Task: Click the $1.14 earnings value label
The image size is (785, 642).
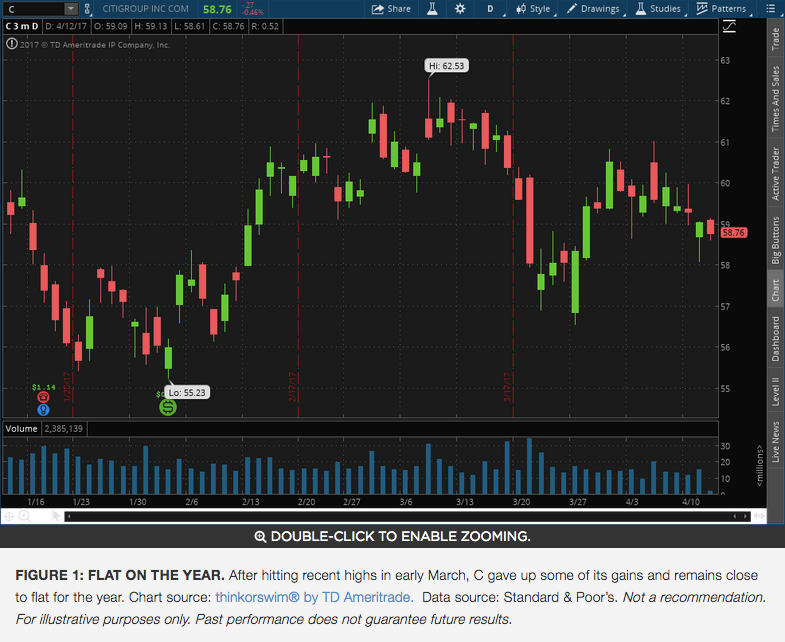Action: click(x=44, y=387)
